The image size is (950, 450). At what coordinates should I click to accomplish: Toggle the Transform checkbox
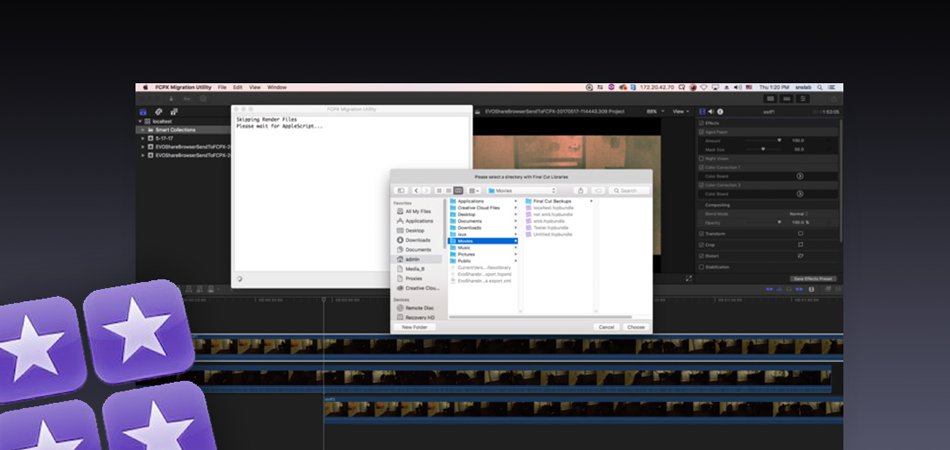click(702, 234)
